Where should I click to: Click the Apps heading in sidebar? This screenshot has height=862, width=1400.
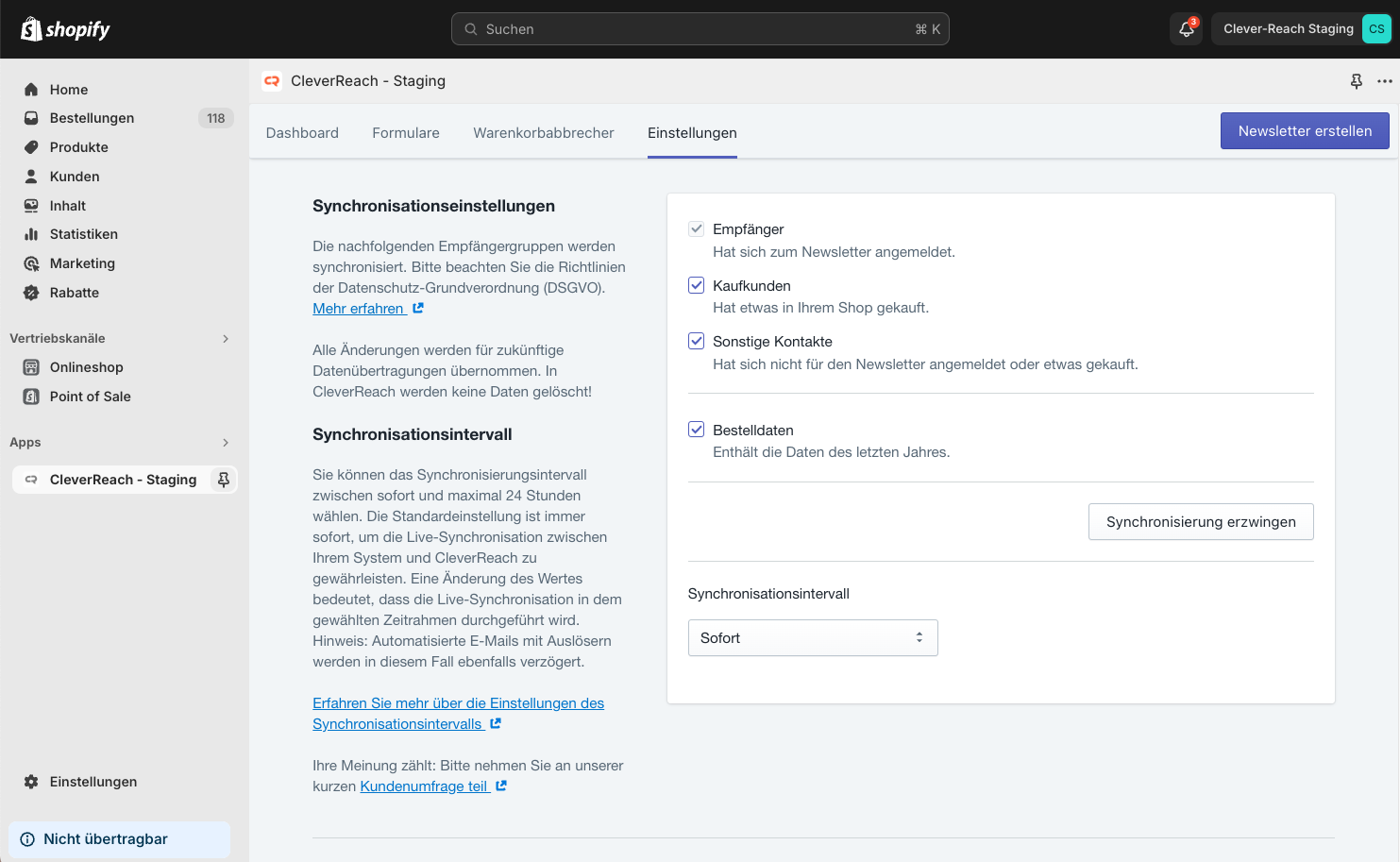(25, 442)
